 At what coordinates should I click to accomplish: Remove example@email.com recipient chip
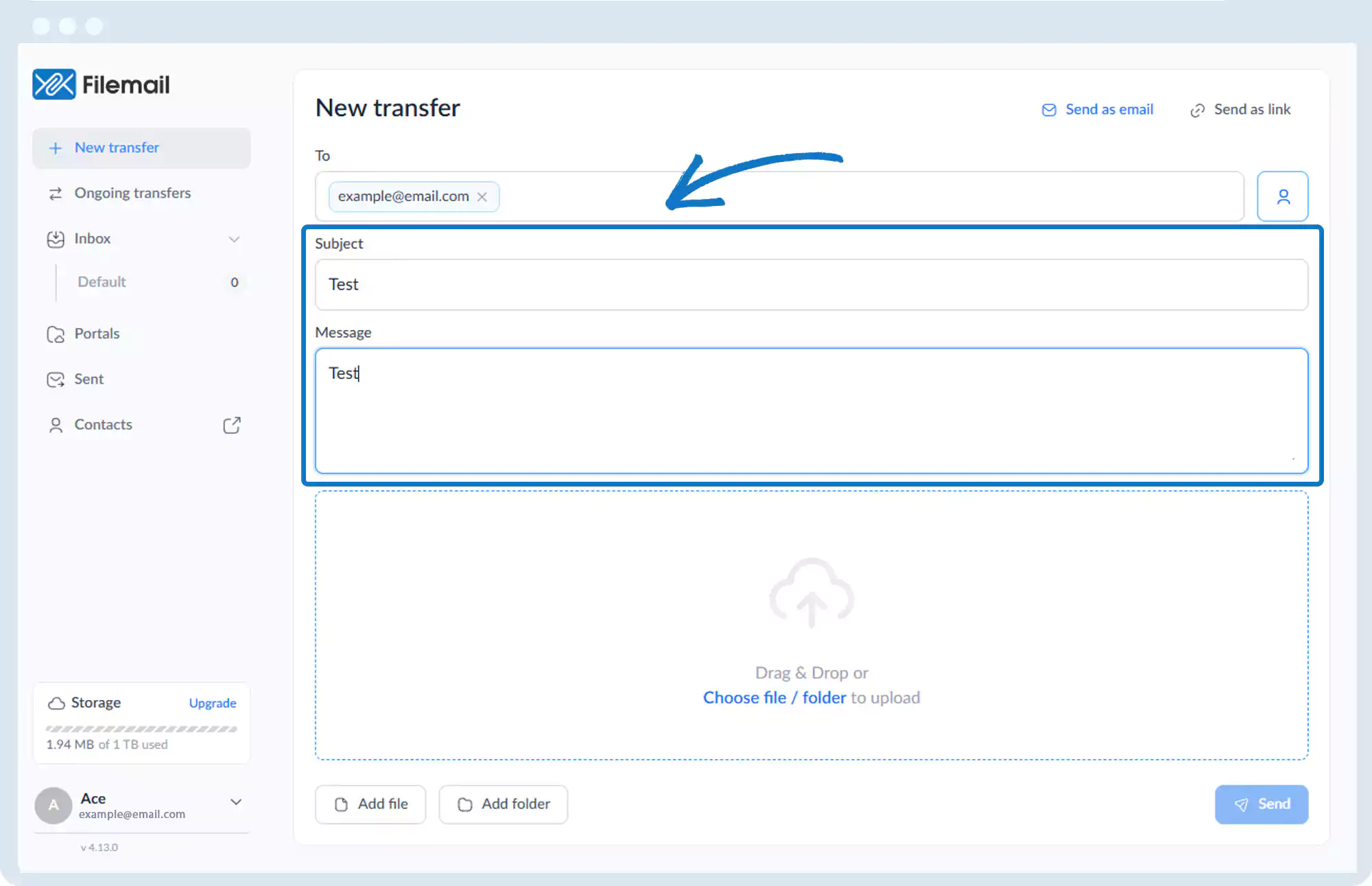point(482,197)
